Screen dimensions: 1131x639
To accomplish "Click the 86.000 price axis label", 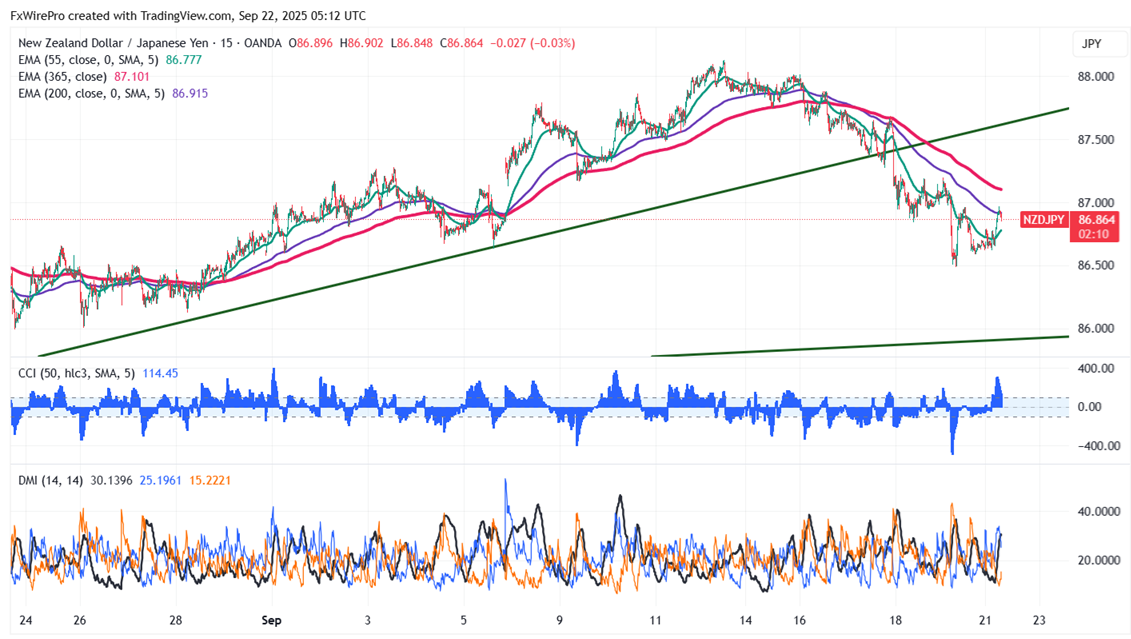I will coord(1095,328).
